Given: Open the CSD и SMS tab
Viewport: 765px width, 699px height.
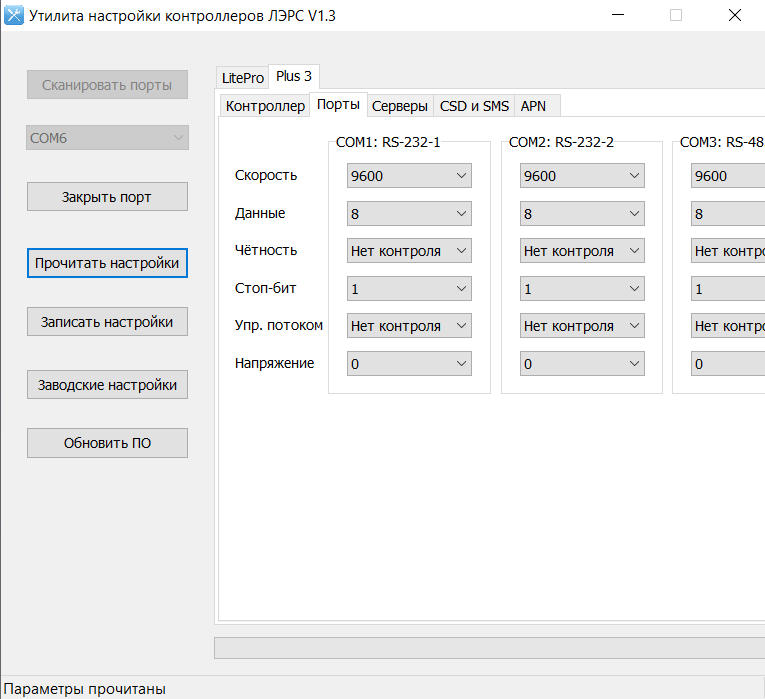Looking at the screenshot, I should point(474,106).
